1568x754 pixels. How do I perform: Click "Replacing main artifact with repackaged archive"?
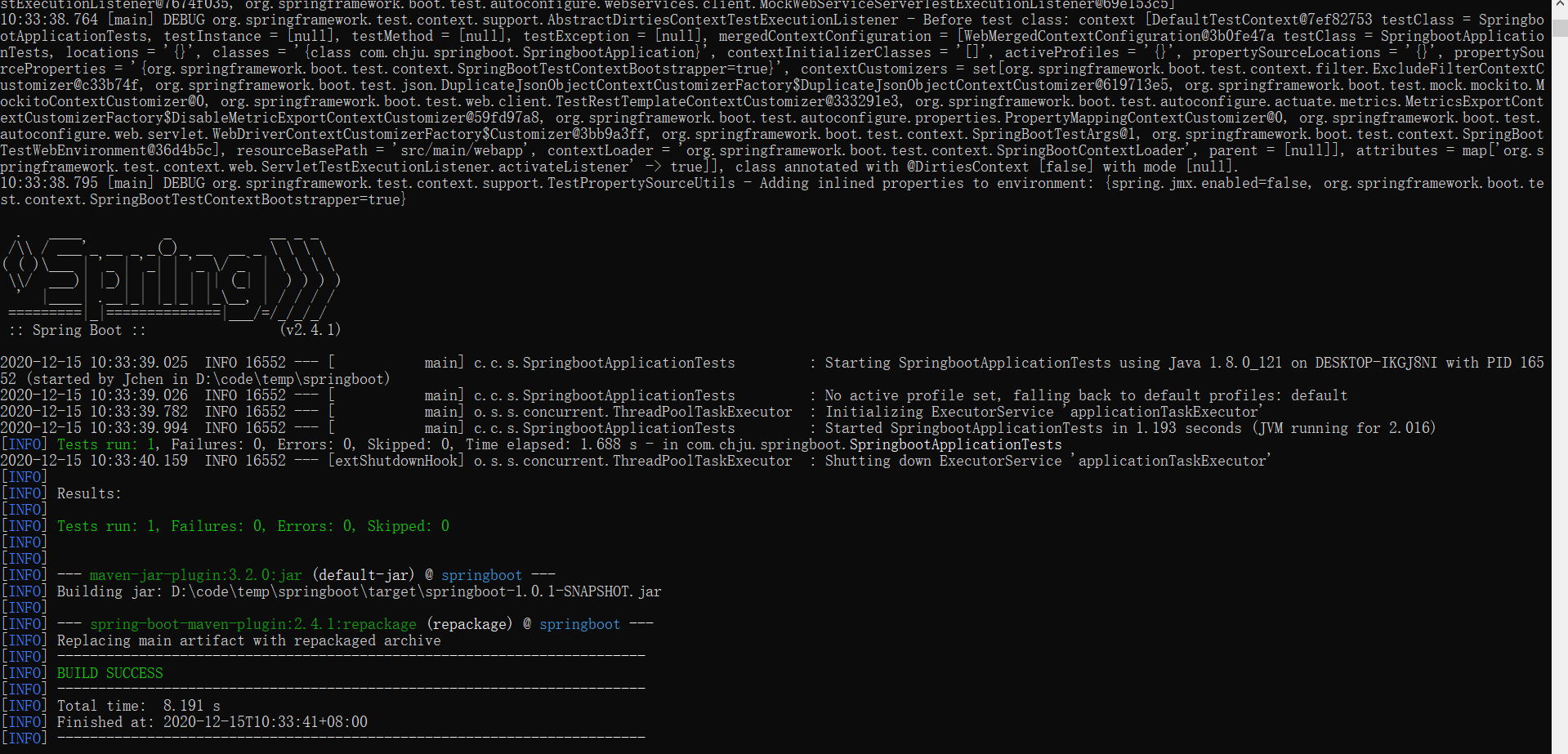coord(249,640)
